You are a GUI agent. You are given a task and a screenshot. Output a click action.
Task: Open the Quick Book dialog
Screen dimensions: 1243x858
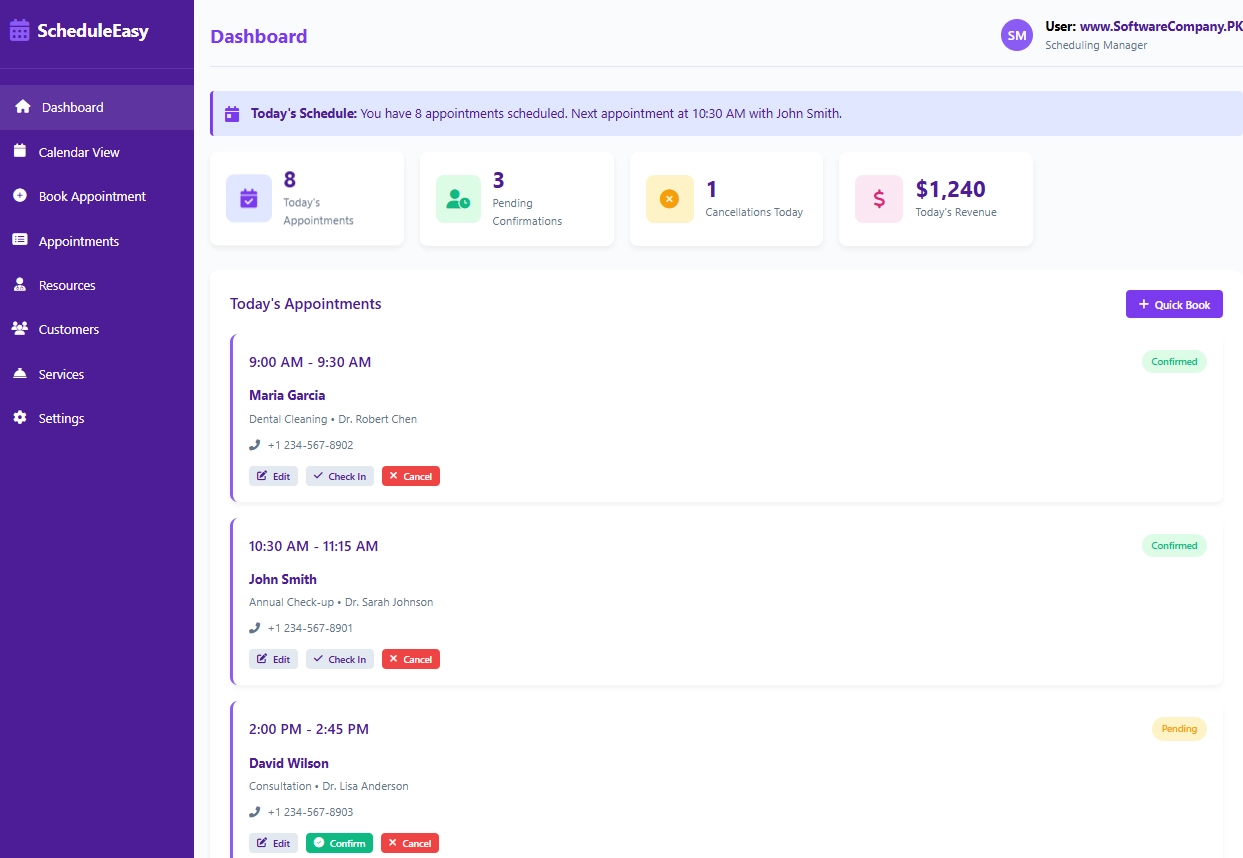(1174, 303)
